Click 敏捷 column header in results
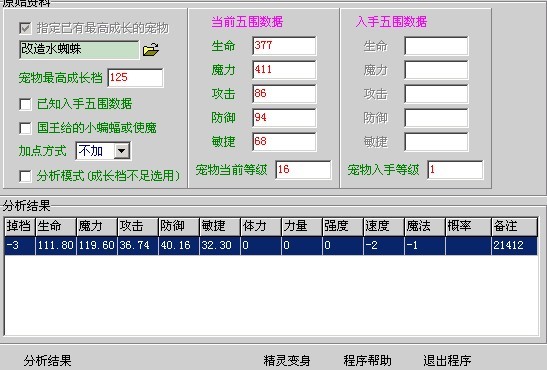Screen dimensions: 547x370 click(x=220, y=227)
